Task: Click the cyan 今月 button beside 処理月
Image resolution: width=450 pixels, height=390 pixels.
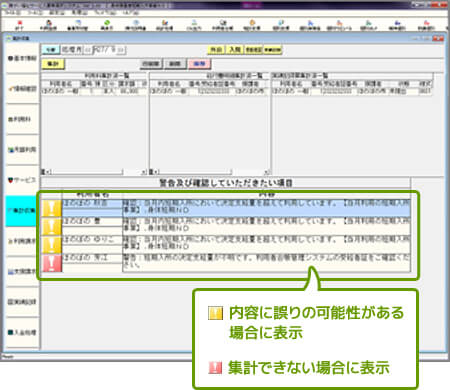Action: pos(51,50)
